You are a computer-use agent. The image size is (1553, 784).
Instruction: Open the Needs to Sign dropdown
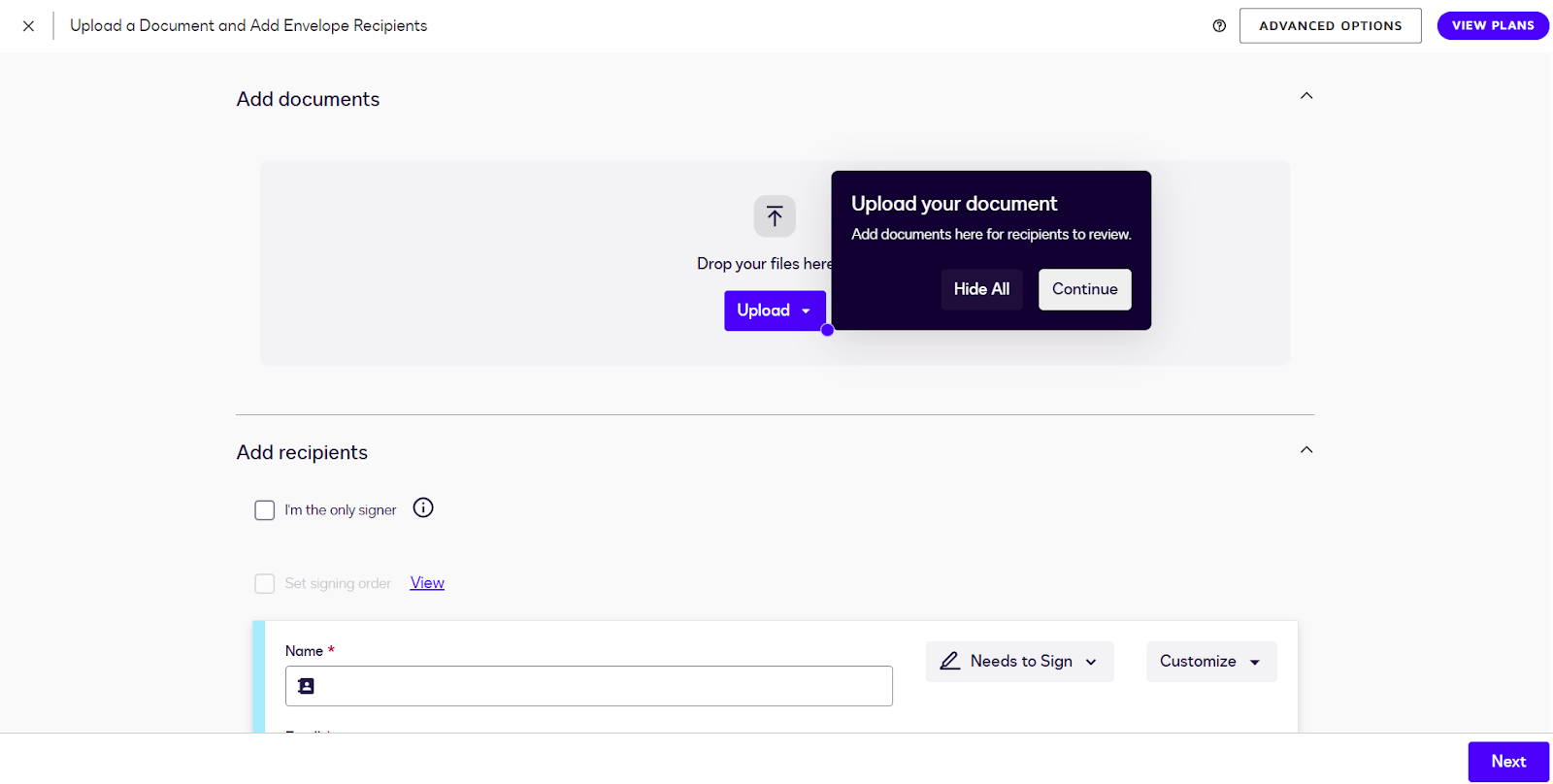coord(1020,661)
